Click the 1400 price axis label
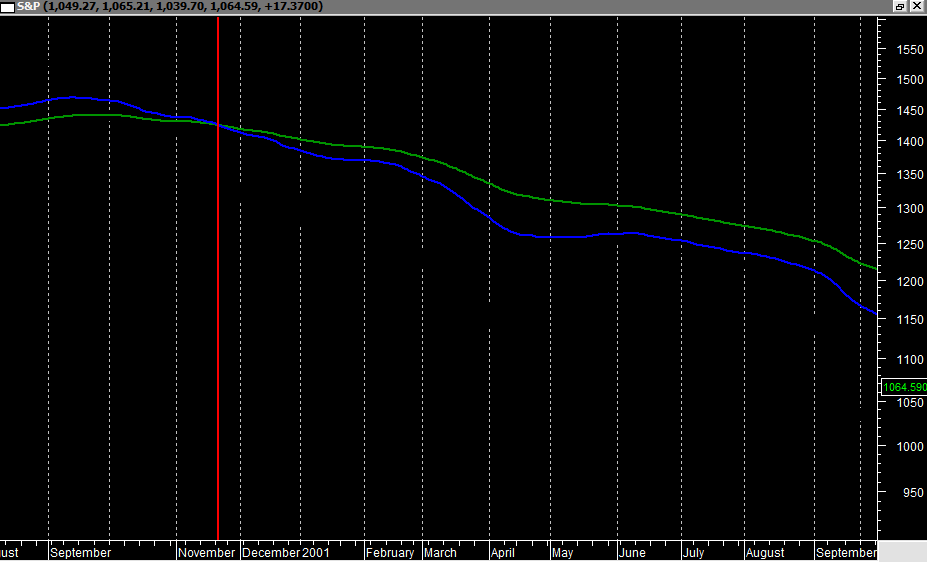 click(x=910, y=141)
